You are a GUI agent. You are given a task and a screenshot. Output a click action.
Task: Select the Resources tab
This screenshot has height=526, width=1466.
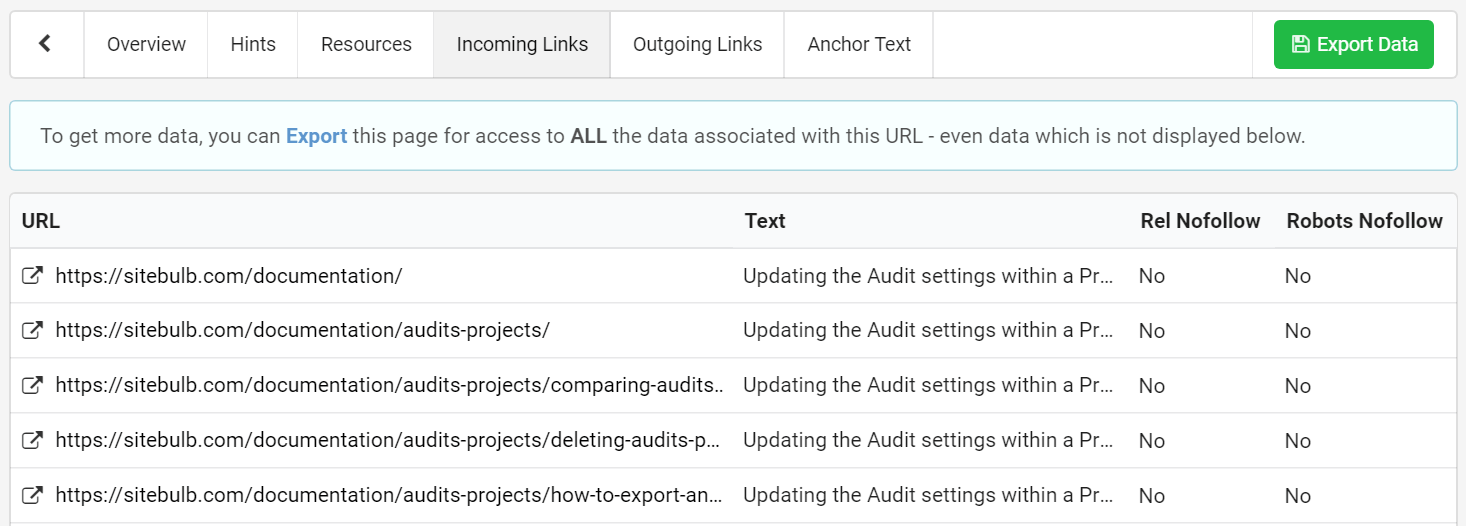pyautogui.click(x=366, y=44)
